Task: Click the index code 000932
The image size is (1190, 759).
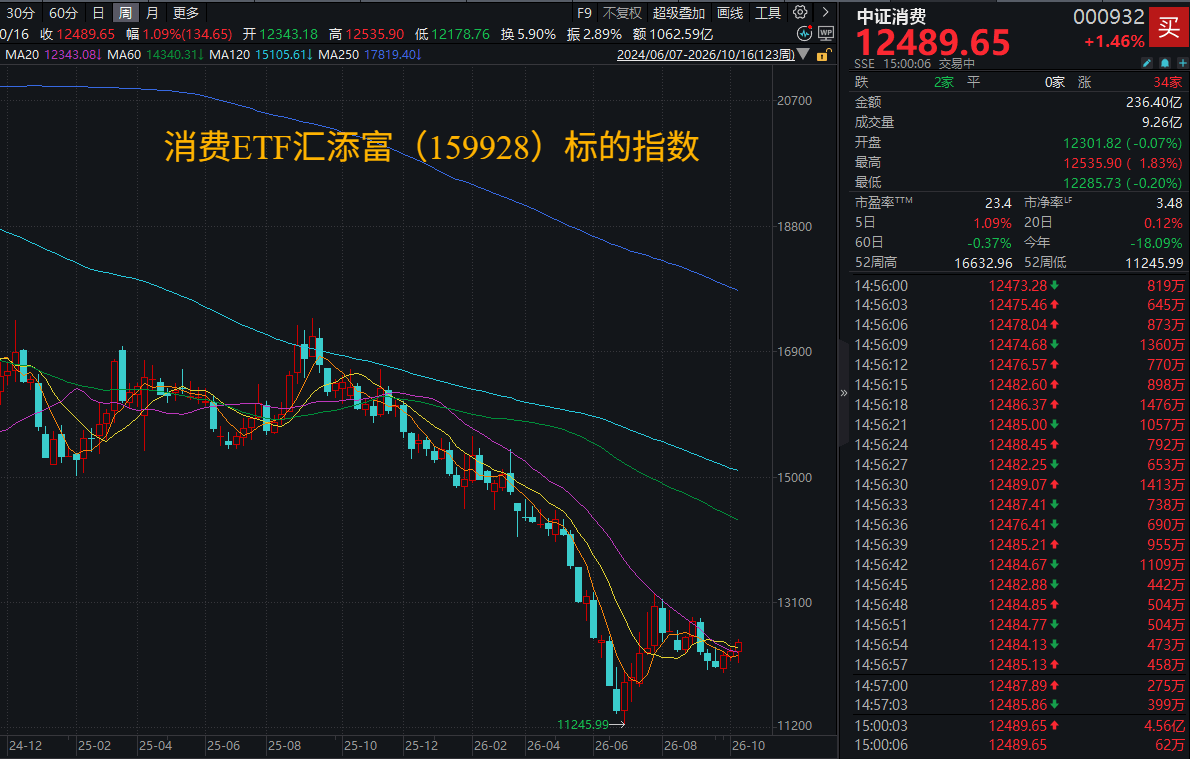Action: [x=1108, y=17]
